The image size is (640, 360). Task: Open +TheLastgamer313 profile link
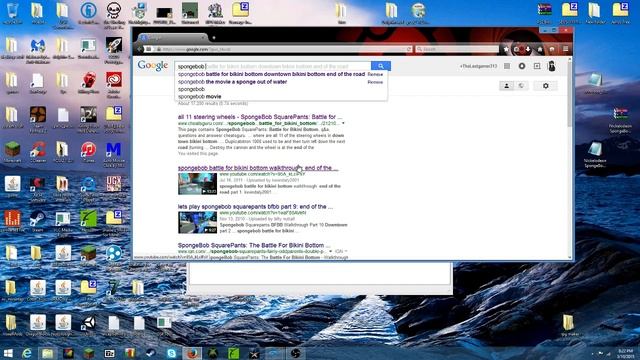[478, 66]
